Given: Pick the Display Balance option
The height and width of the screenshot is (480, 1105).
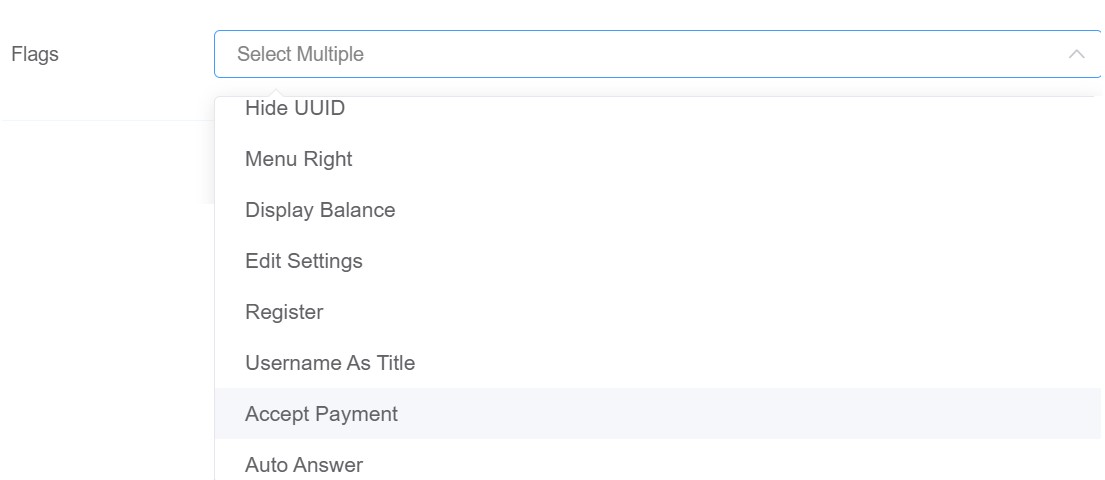Looking at the screenshot, I should [320, 210].
